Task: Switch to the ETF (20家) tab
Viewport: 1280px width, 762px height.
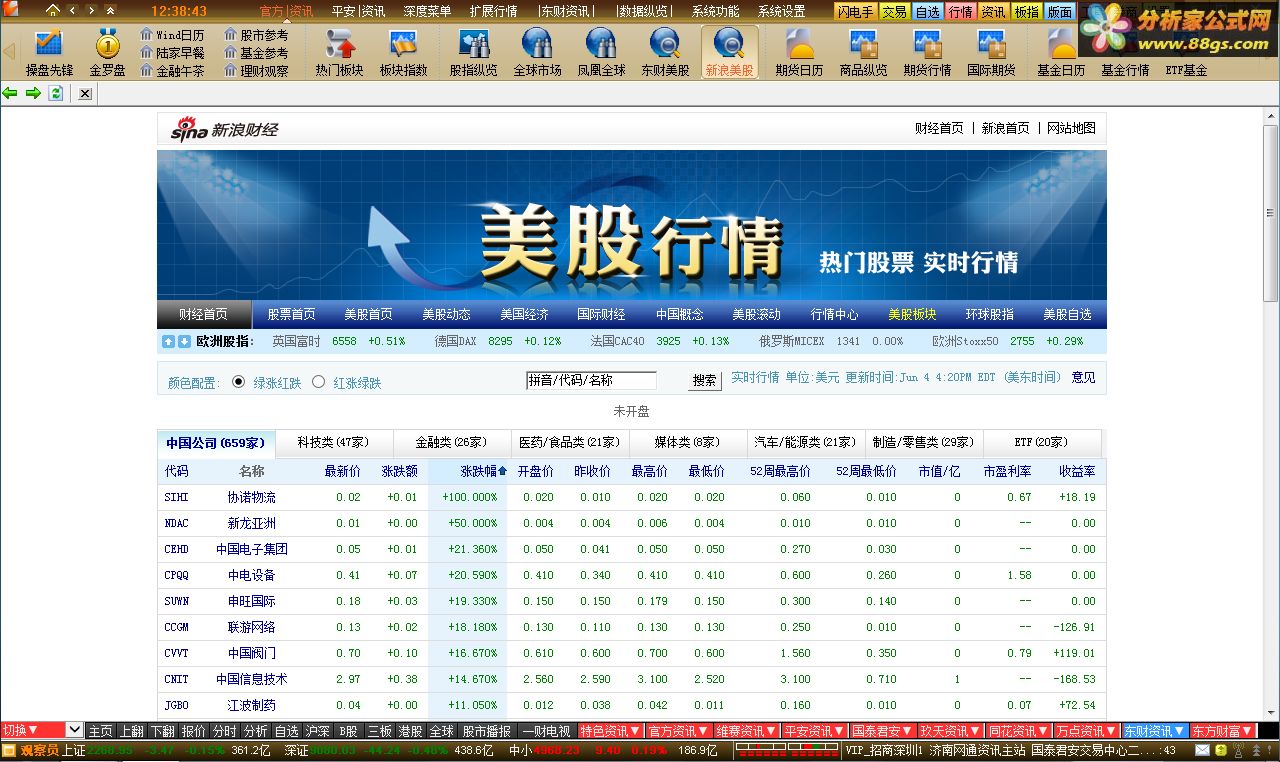Action: tap(1041, 442)
